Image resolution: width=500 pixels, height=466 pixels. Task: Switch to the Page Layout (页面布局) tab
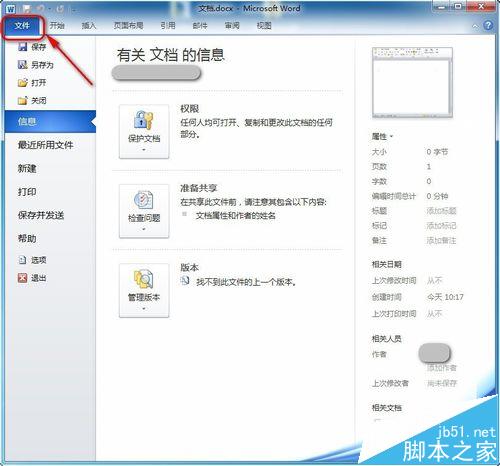128,25
